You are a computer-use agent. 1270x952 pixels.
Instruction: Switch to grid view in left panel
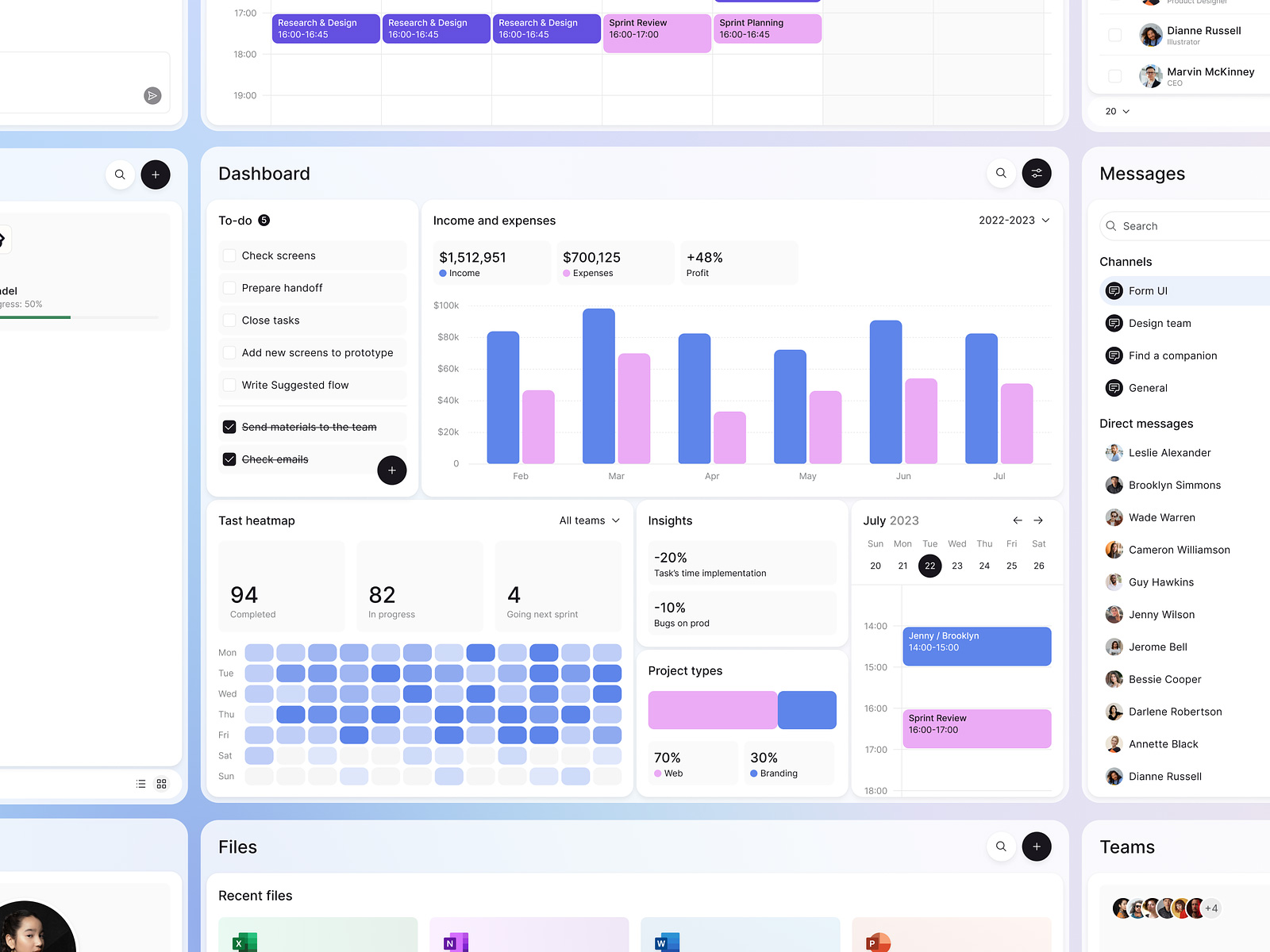(160, 783)
